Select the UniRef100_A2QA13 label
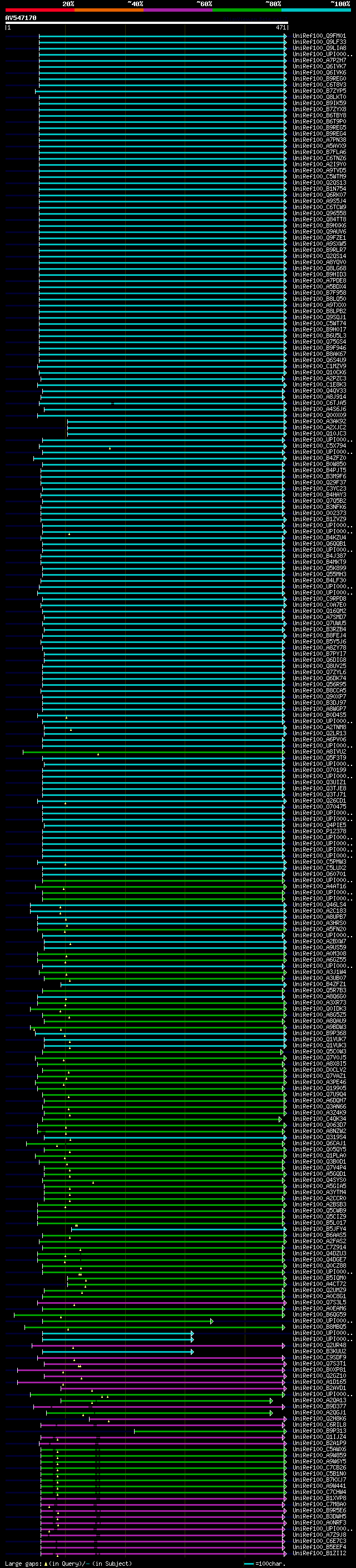Viewport: 356px width, 1568px height. tap(319, 1400)
